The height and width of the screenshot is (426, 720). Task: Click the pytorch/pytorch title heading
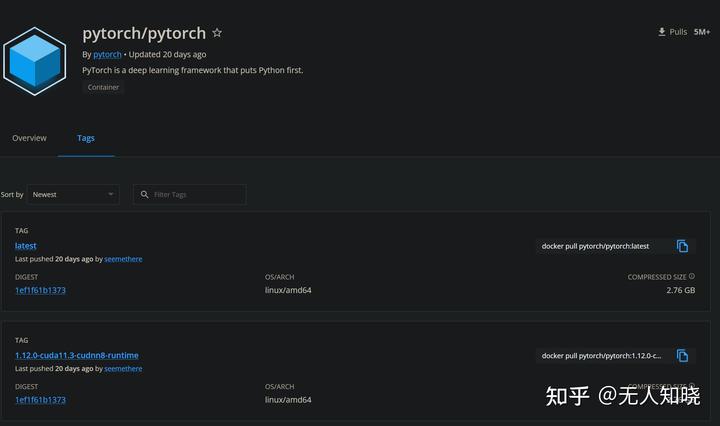click(x=144, y=34)
